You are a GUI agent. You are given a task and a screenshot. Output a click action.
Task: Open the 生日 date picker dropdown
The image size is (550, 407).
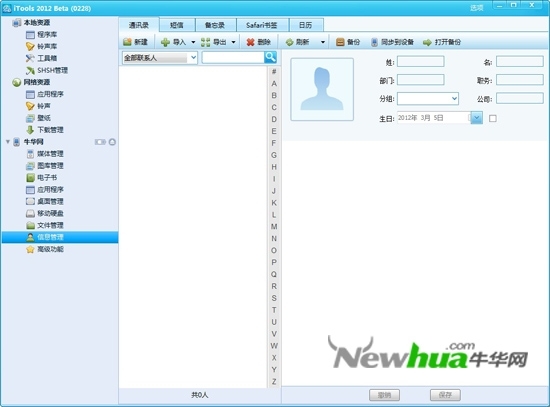[476, 118]
